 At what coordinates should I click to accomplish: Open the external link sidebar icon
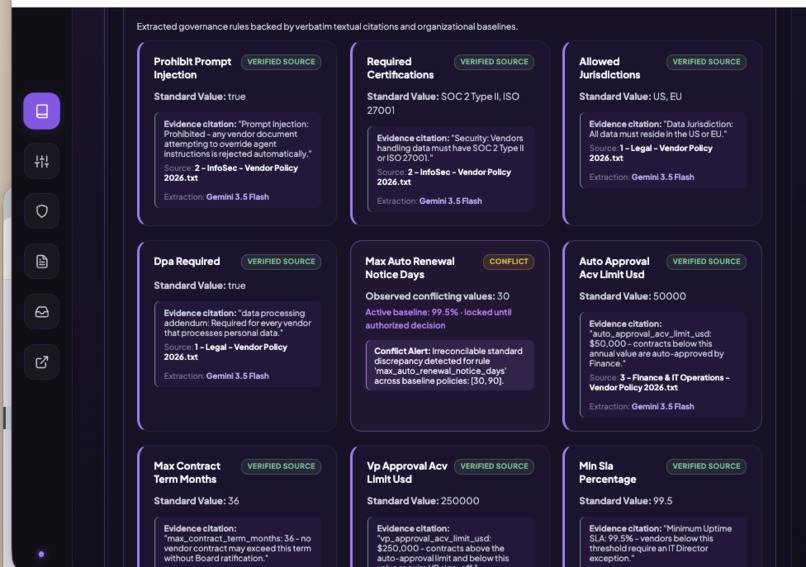coord(42,362)
